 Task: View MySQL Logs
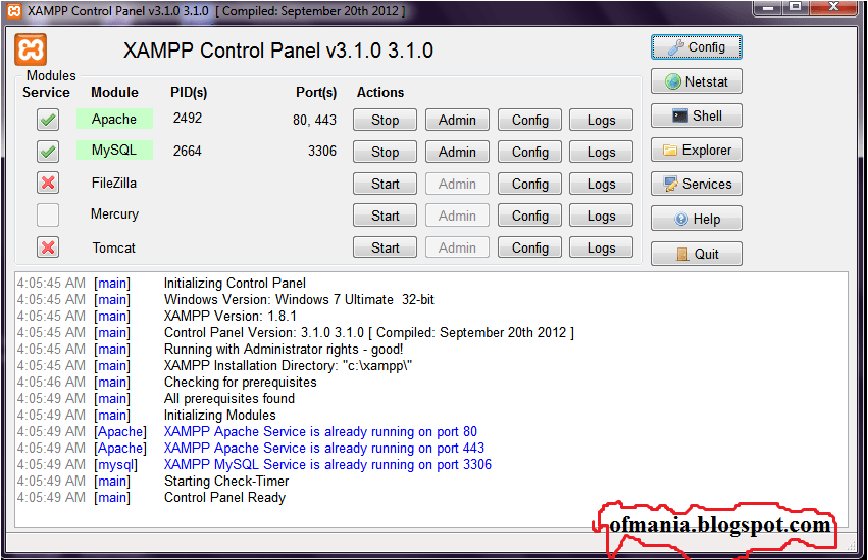(601, 152)
